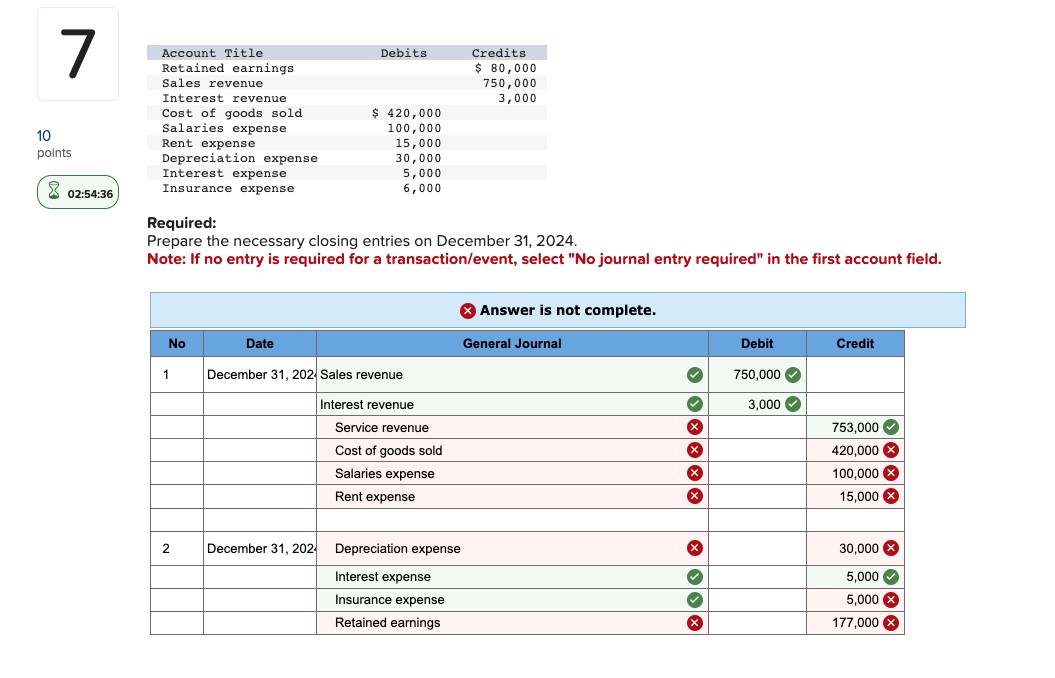The width and height of the screenshot is (1055, 678).
Task: Click the Answer is not complete banner
Action: tap(557, 310)
